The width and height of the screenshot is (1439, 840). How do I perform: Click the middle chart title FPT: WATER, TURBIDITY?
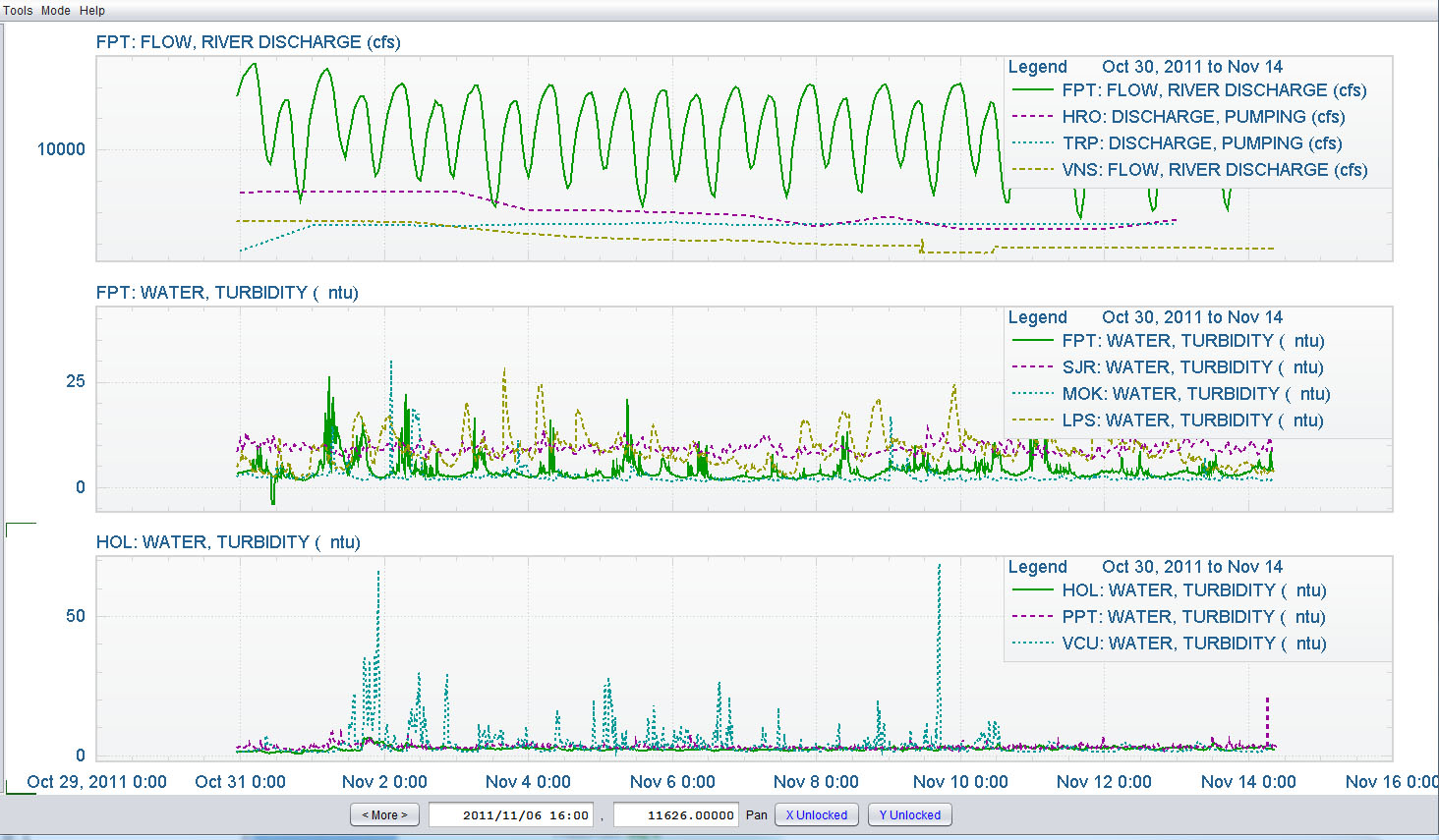(x=227, y=293)
